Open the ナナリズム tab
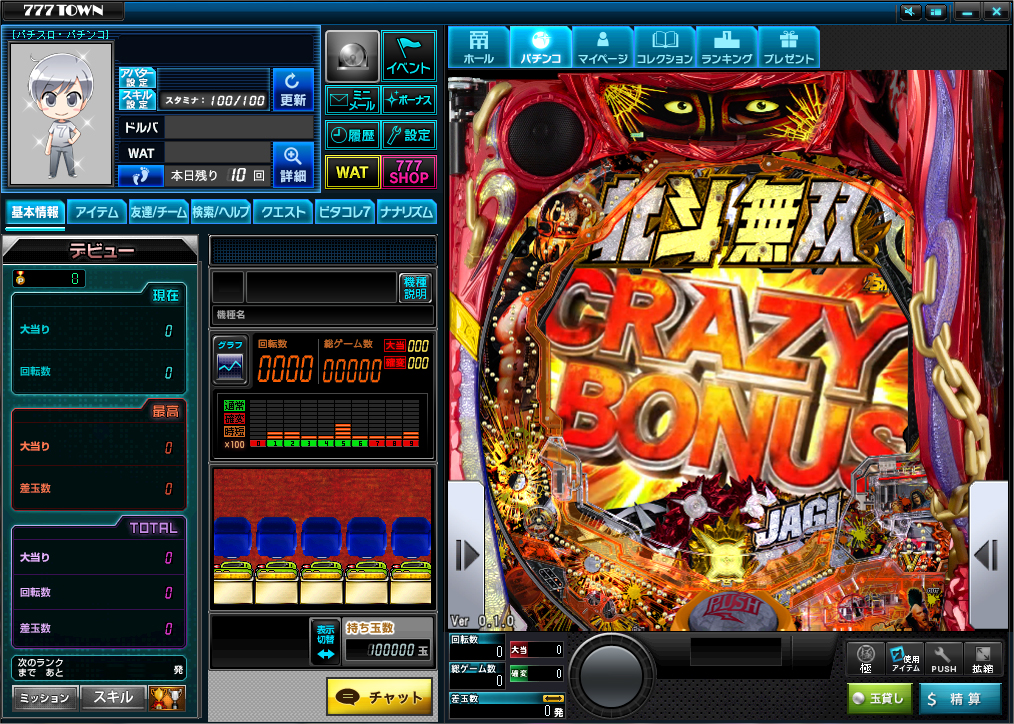The height and width of the screenshot is (724, 1014). 407,212
